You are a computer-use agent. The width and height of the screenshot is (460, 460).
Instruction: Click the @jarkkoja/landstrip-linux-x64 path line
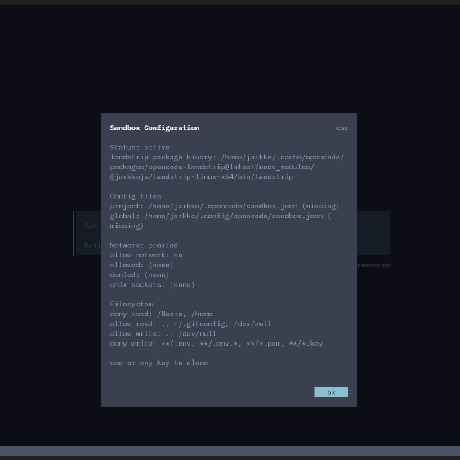click(201, 177)
